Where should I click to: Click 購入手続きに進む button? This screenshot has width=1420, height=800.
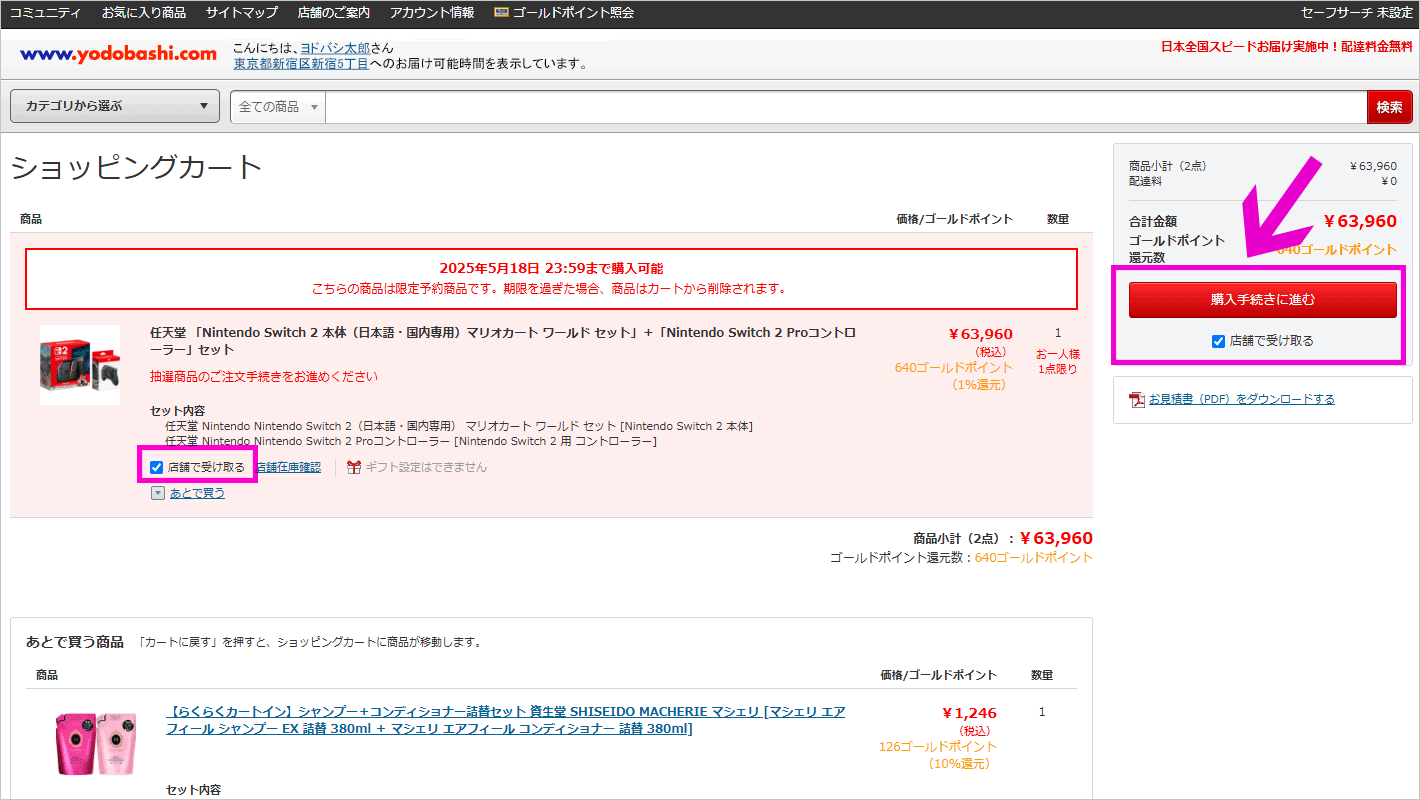click(1263, 300)
